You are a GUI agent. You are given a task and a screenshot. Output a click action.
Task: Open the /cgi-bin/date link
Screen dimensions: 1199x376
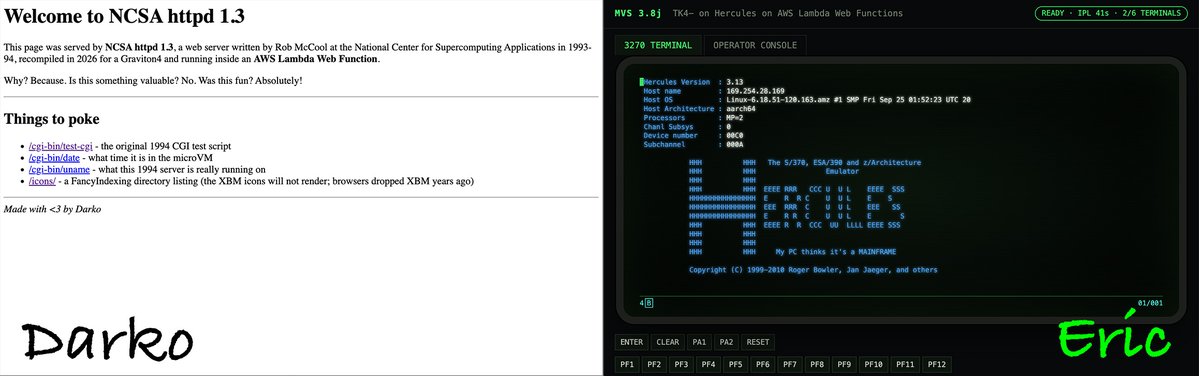click(55, 157)
